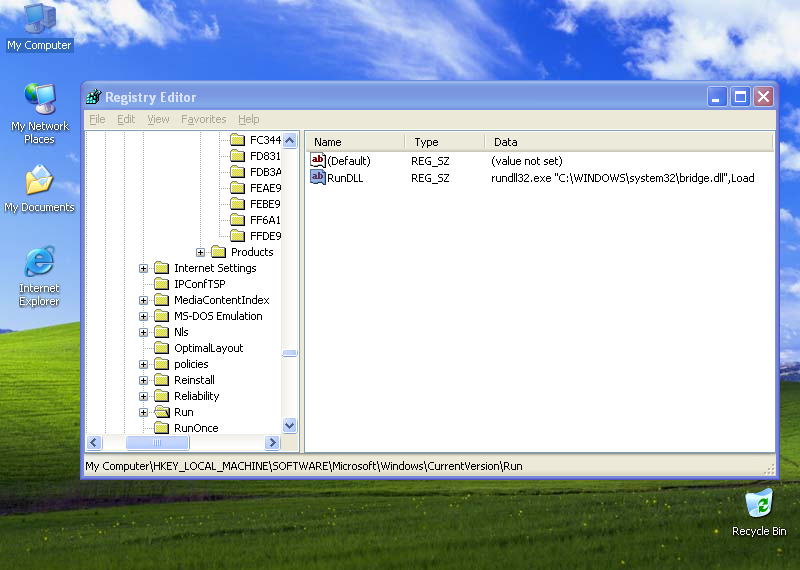Sort values by Name column header
This screenshot has height=570, width=800.
point(356,142)
